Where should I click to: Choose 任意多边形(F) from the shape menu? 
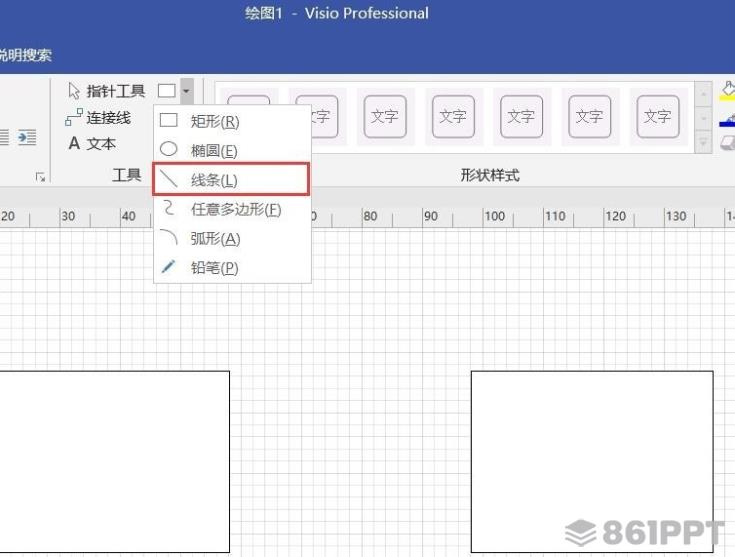tap(232, 209)
